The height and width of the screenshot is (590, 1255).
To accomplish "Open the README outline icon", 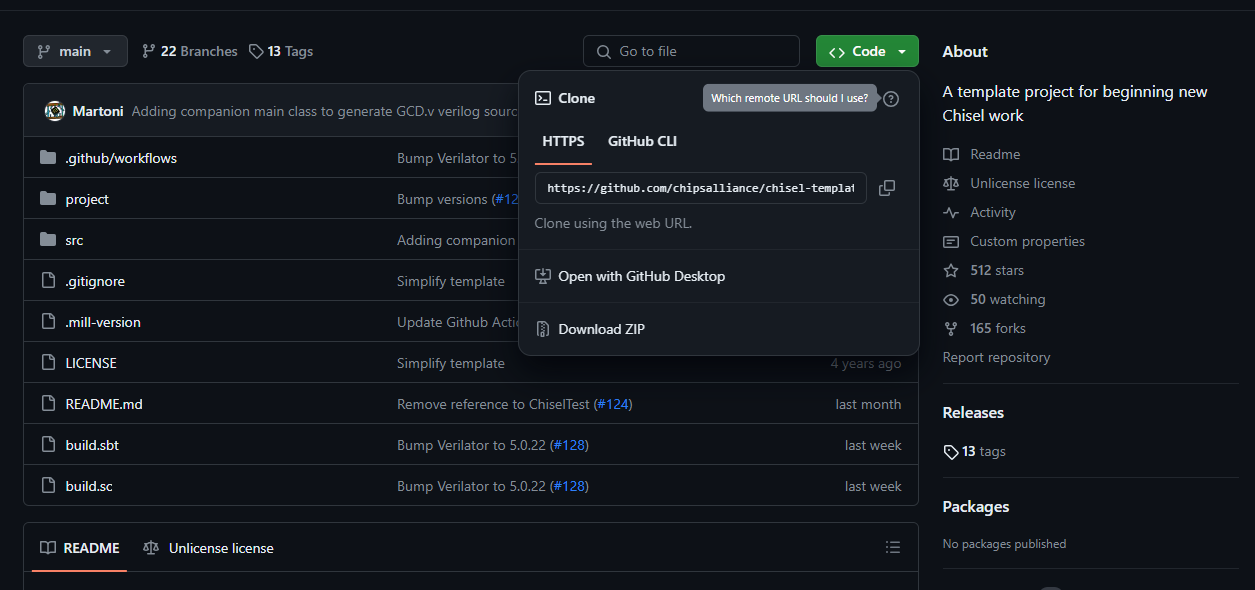I will [x=893, y=547].
